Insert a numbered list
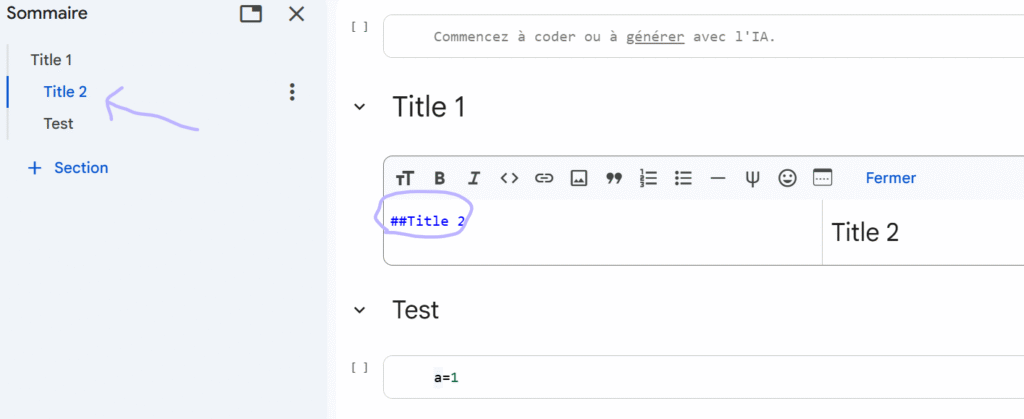Screen dimensions: 1024x419 (x=649, y=178)
